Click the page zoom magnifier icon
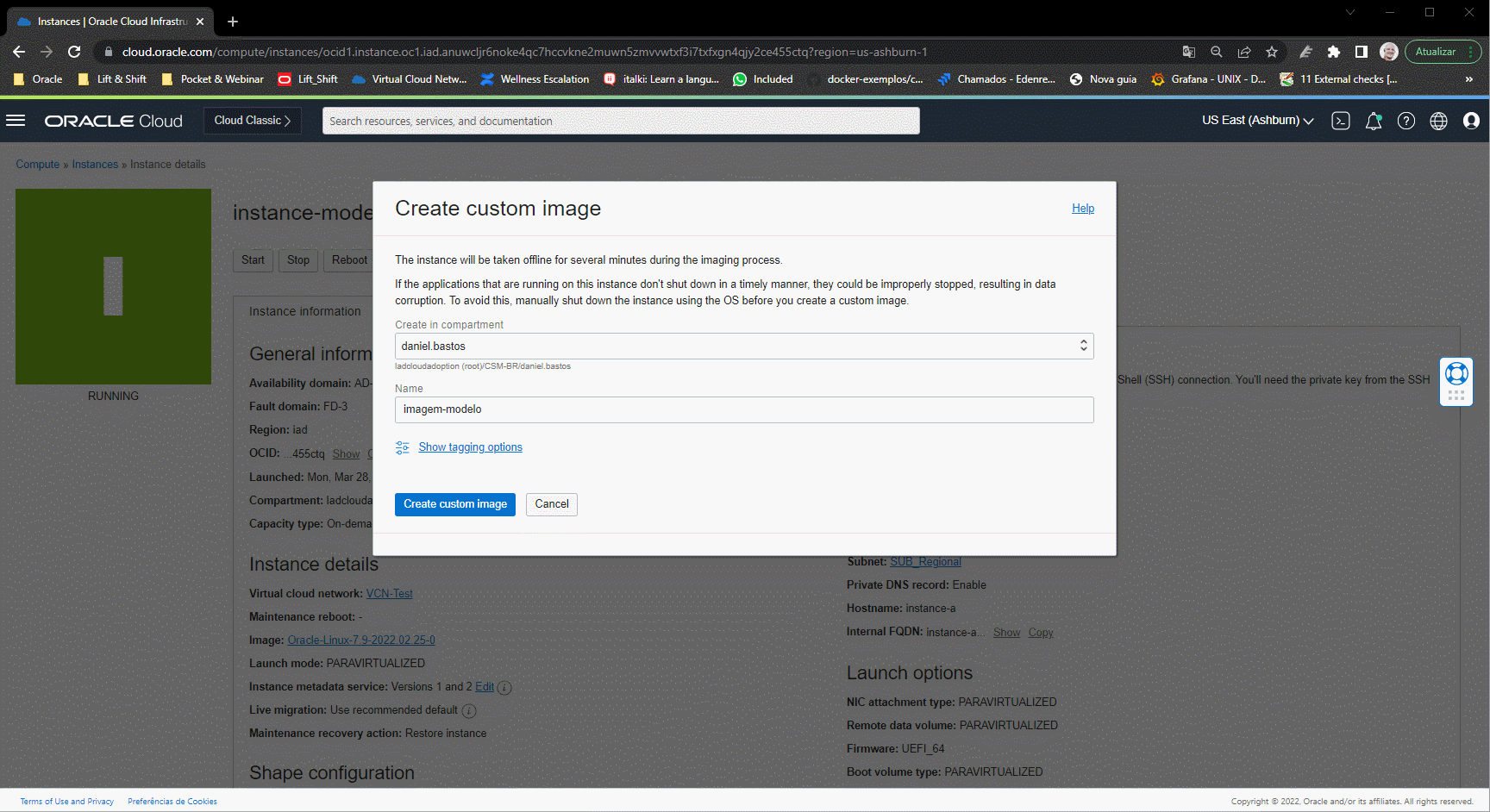 click(x=1217, y=52)
